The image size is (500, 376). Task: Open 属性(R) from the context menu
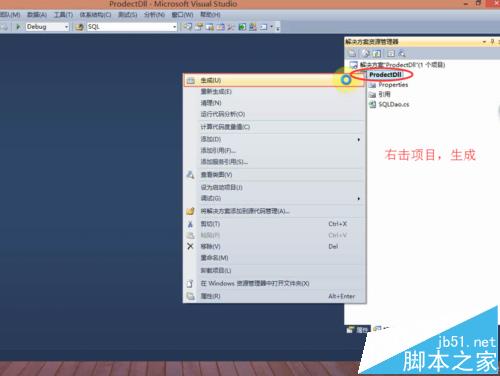275,296
